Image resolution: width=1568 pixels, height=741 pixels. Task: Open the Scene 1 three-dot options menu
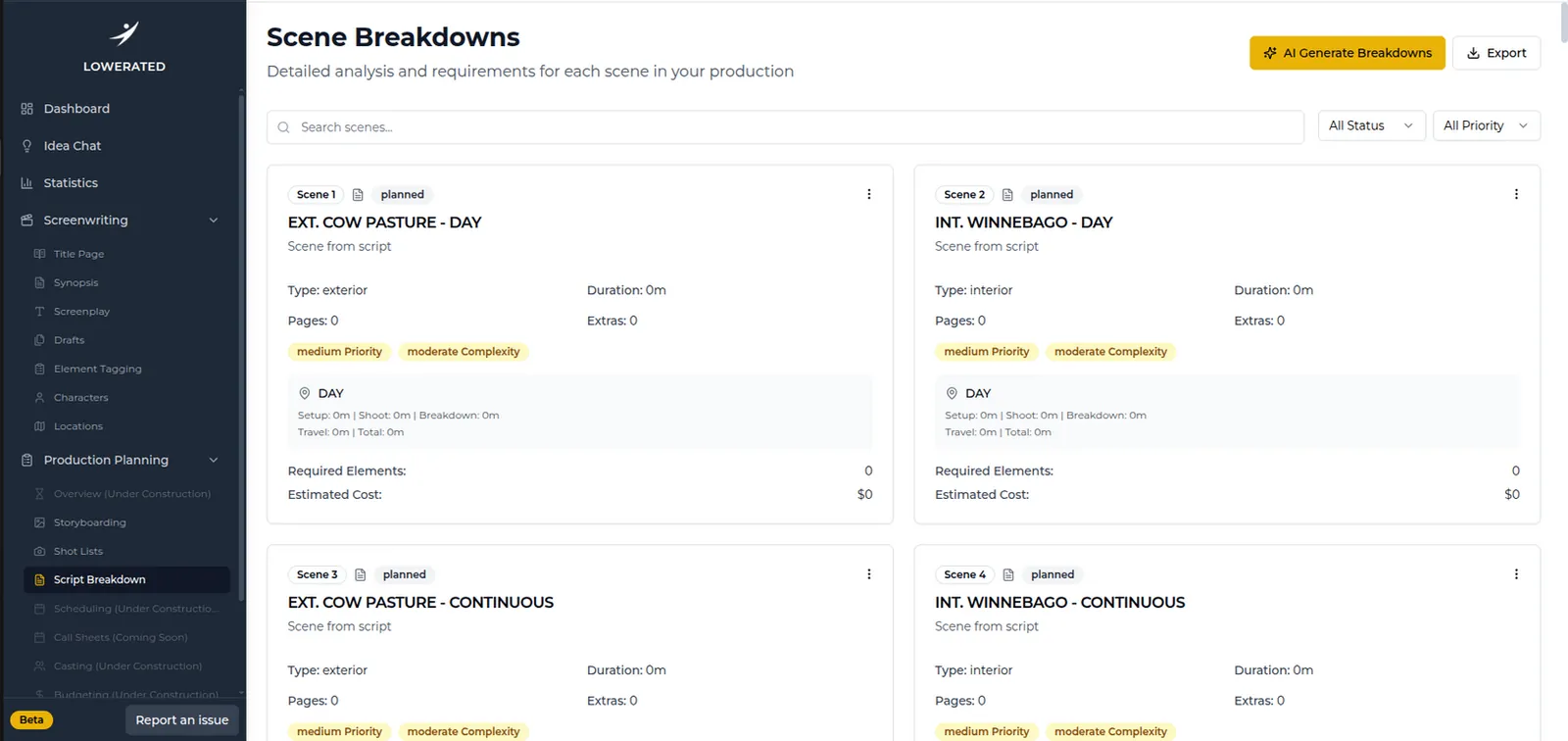(868, 194)
